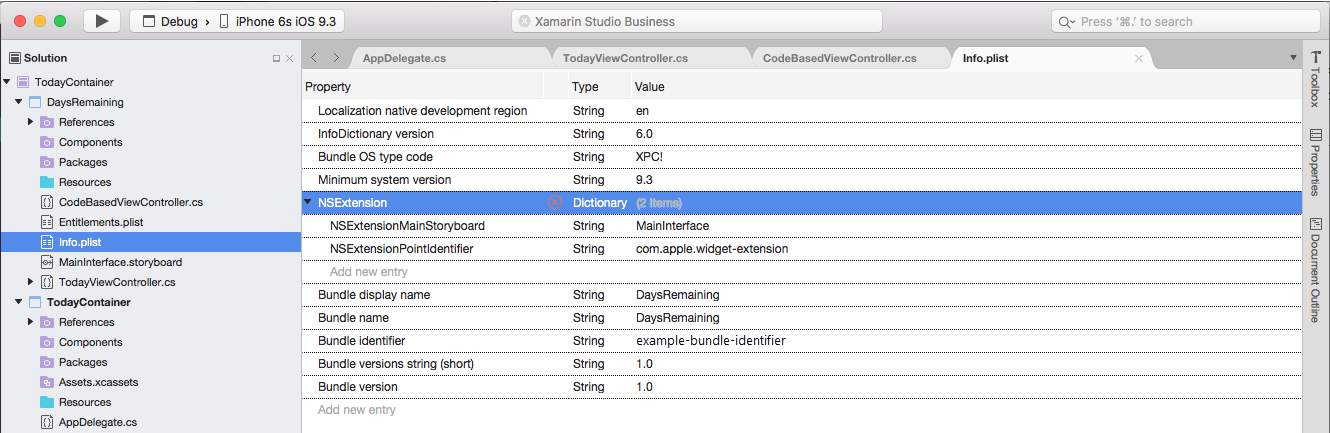The height and width of the screenshot is (433, 1330).
Task: Select MainInterface.storyboard in the solution tree
Action: point(120,262)
